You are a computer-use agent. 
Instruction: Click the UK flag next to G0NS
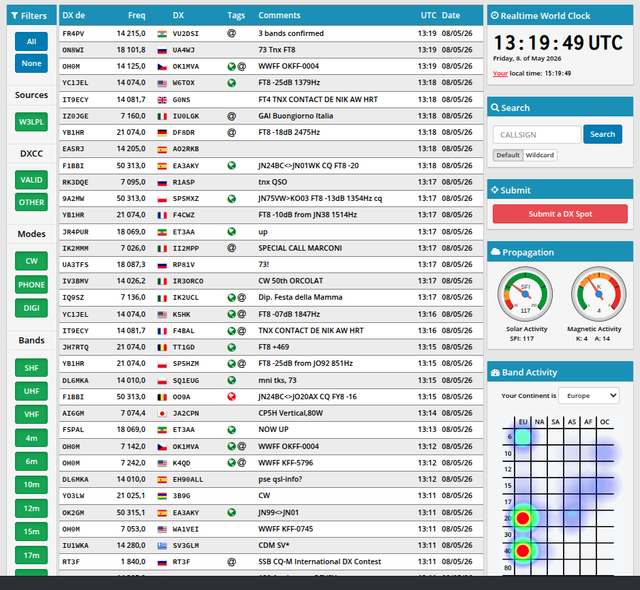(162, 100)
